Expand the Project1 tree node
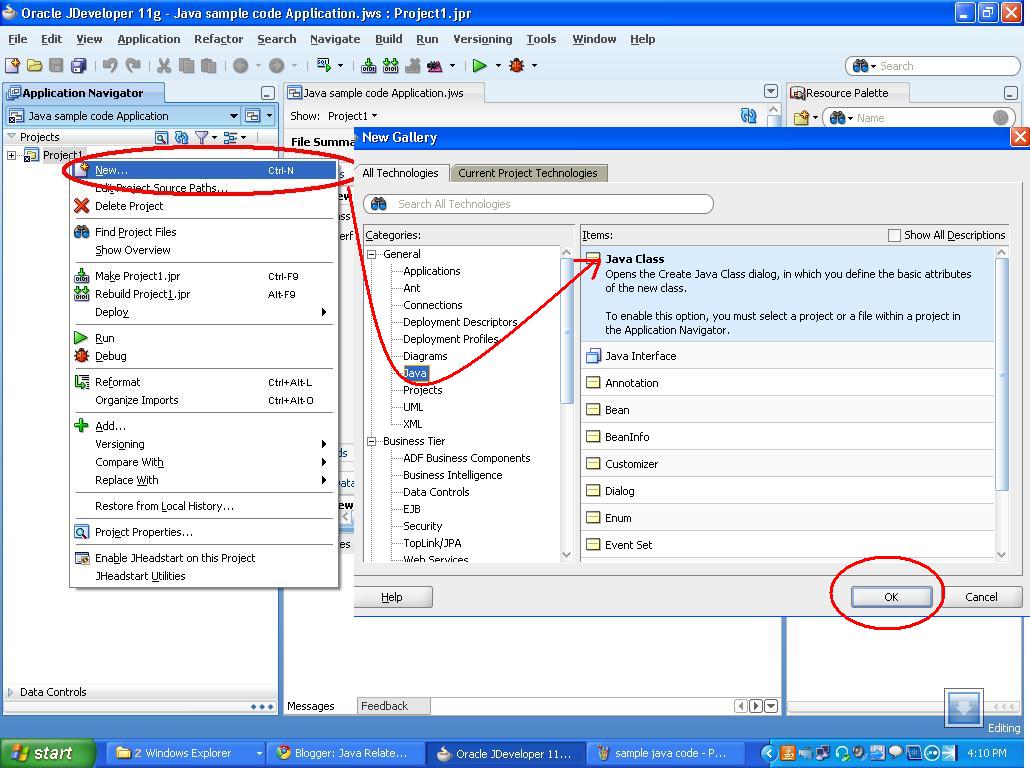1030x768 pixels. [11, 155]
